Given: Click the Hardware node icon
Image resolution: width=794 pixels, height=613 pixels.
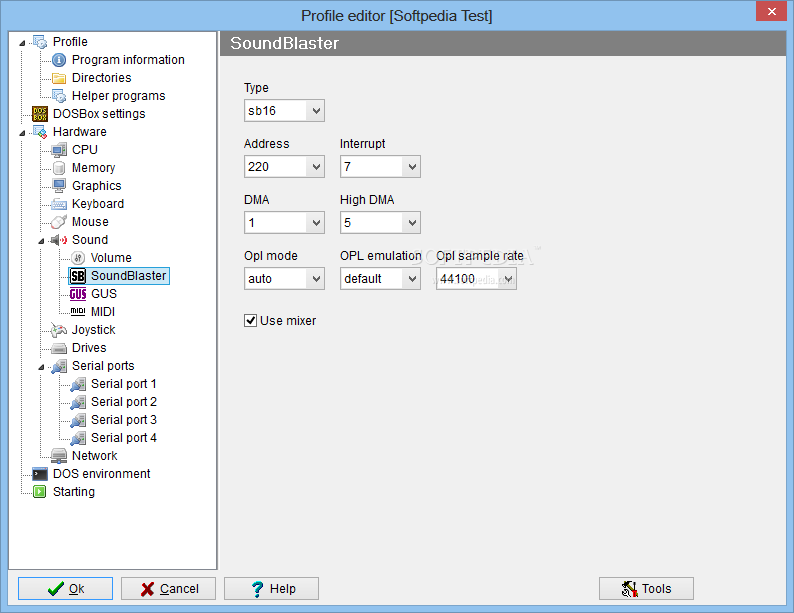Looking at the screenshot, I should [40, 132].
